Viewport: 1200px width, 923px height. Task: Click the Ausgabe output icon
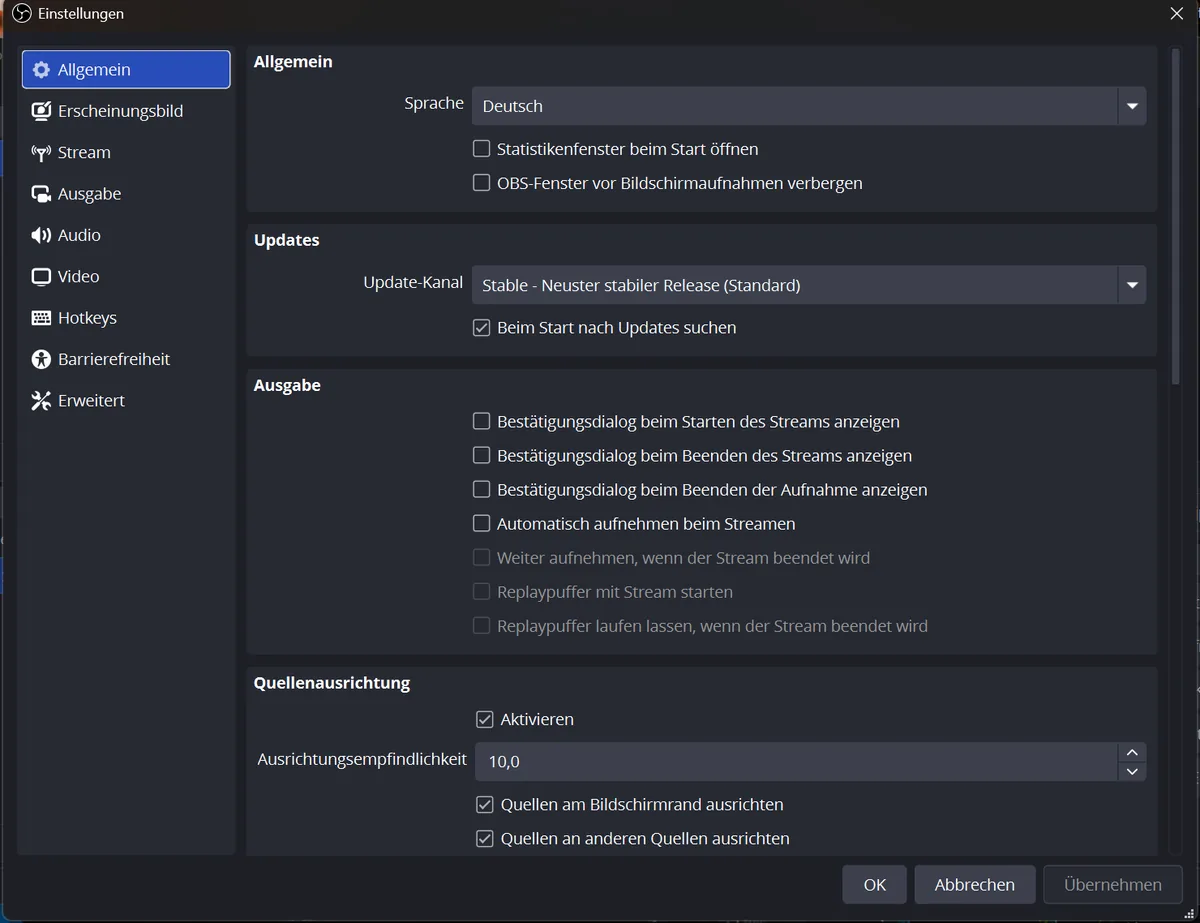(41, 194)
